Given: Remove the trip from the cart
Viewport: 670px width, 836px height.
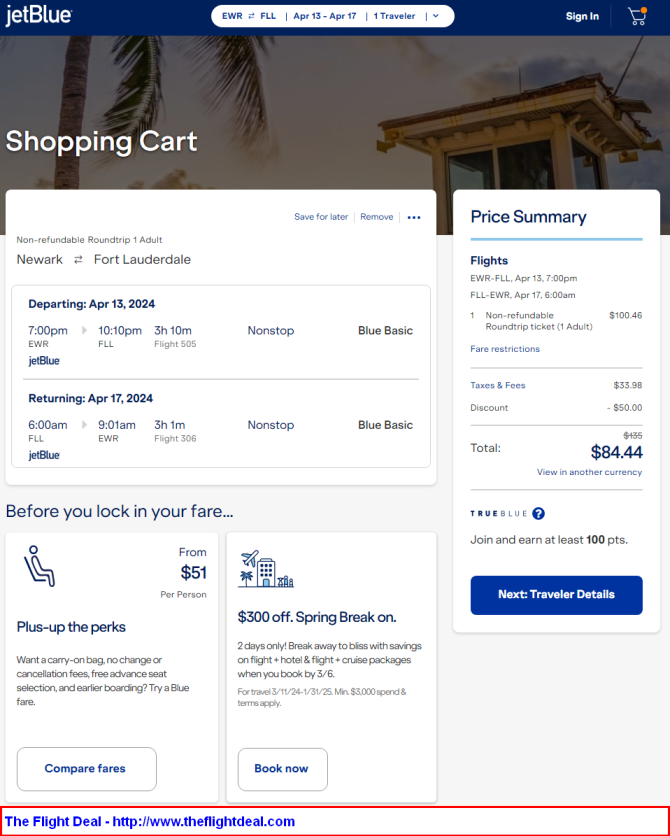Looking at the screenshot, I should click(377, 217).
